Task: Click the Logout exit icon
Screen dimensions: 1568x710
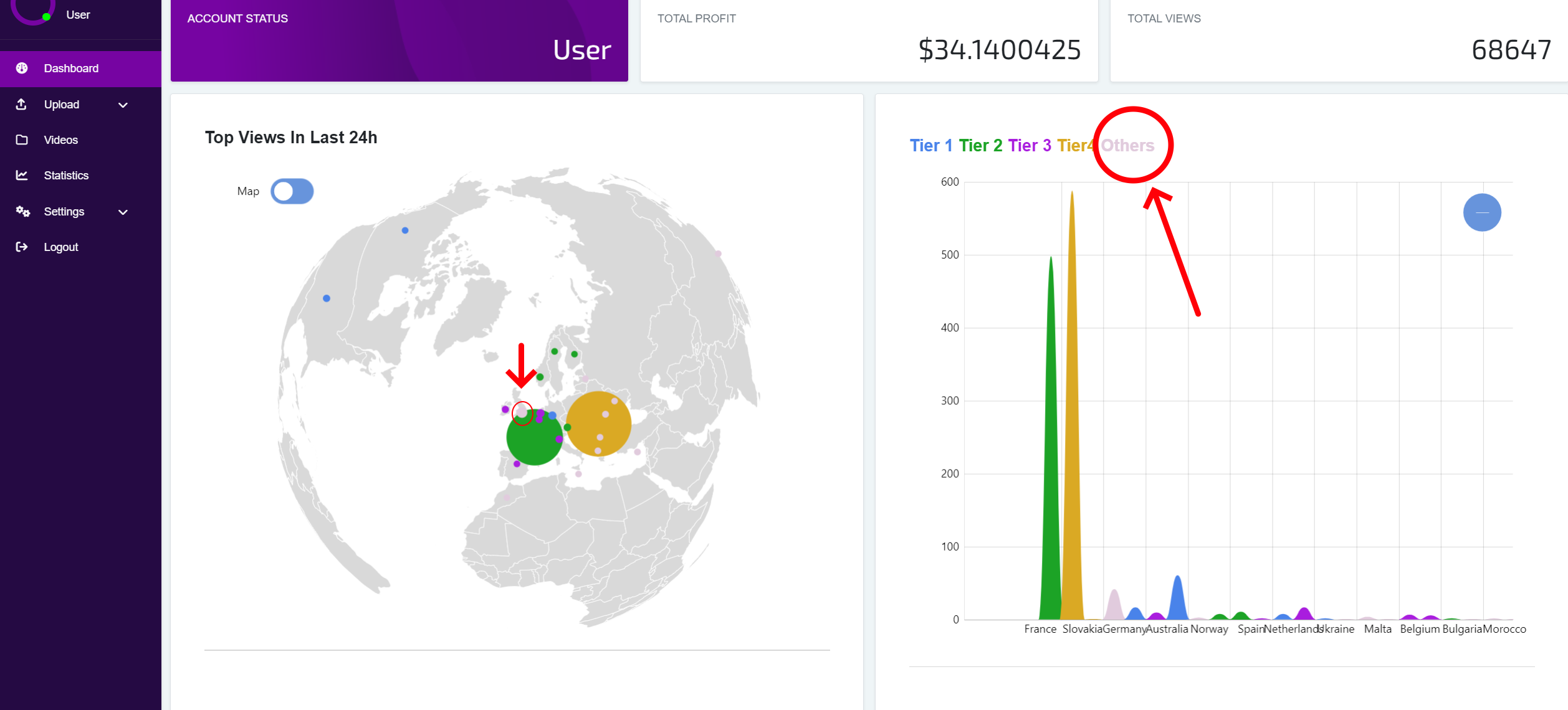Action: tap(22, 247)
